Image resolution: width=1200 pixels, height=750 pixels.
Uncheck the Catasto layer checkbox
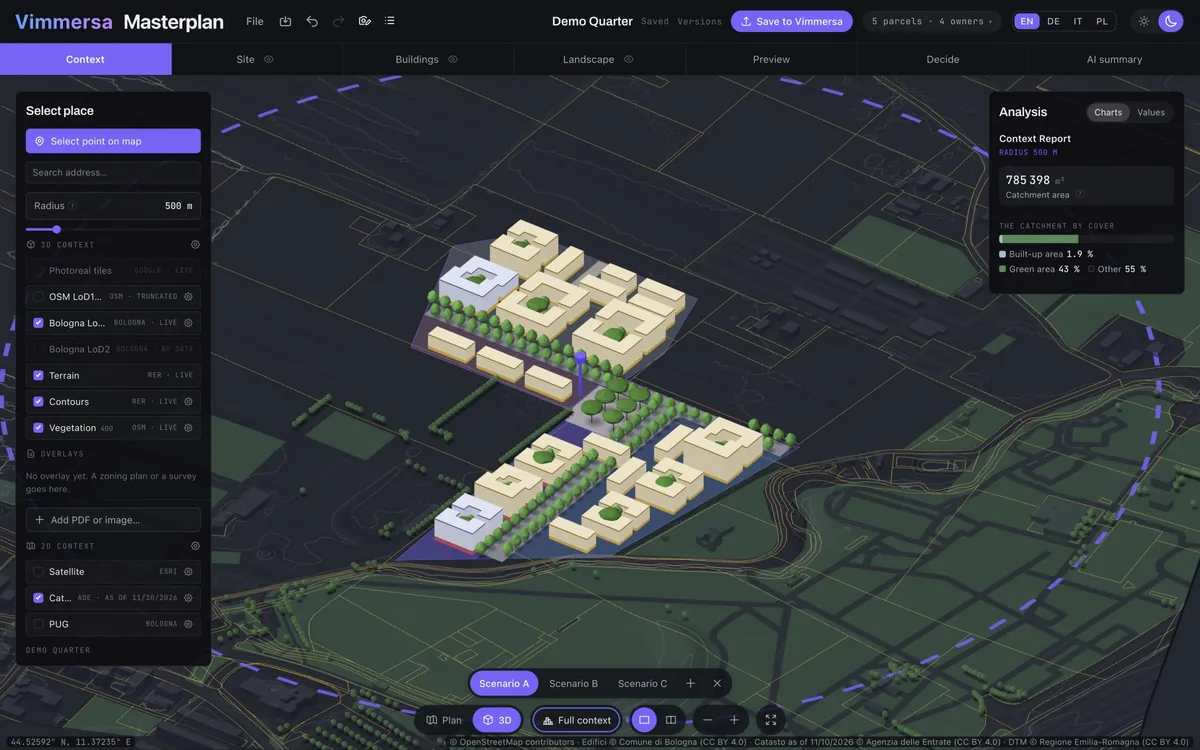[x=38, y=598]
